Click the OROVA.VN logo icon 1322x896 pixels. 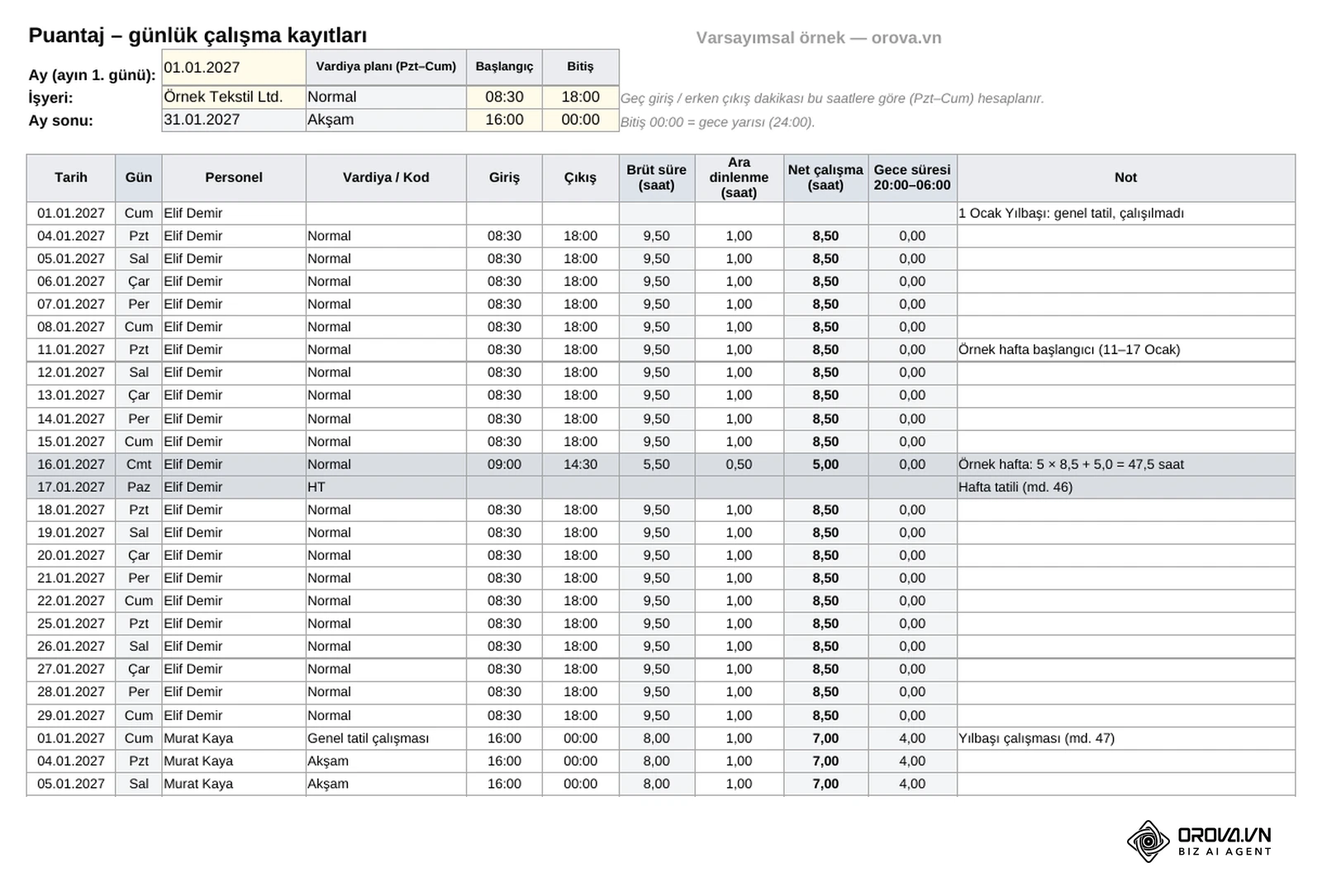point(1148,841)
